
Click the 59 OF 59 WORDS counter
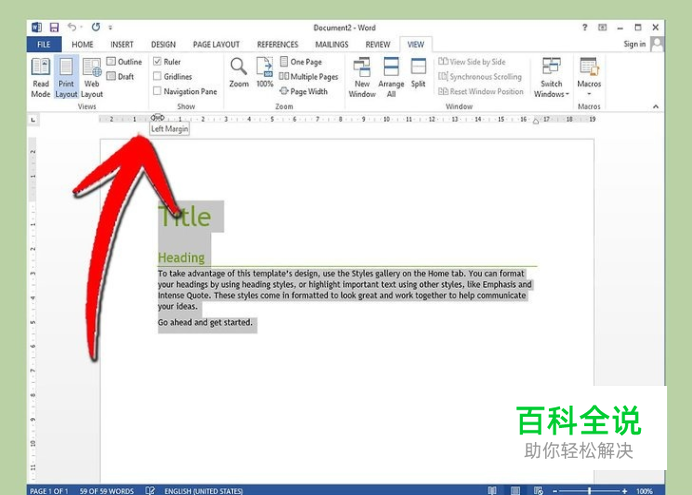pyautogui.click(x=107, y=491)
